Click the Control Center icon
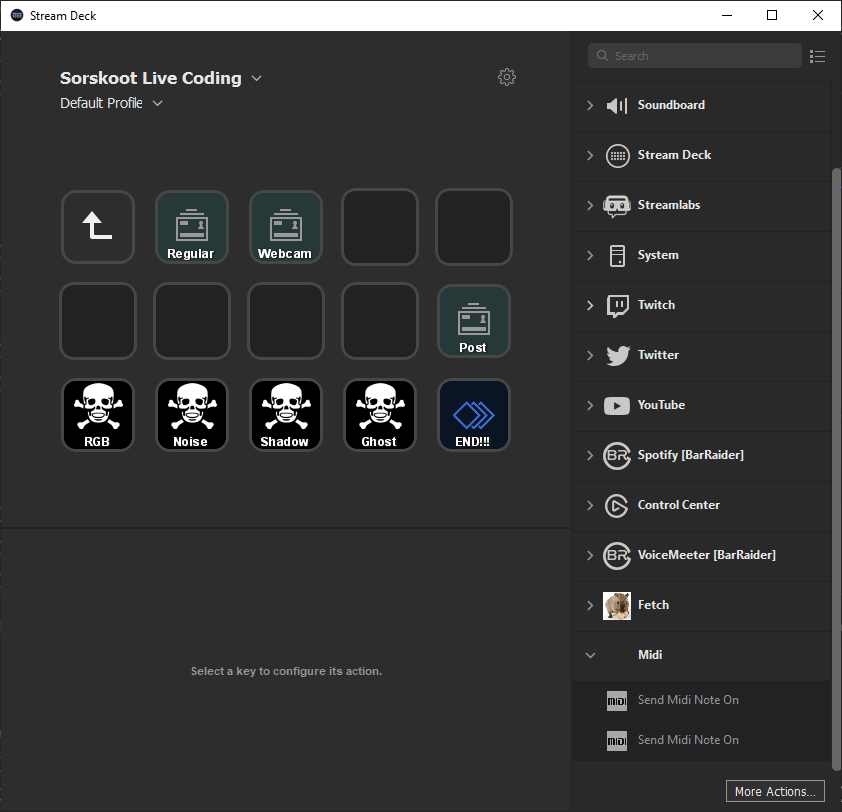 [x=616, y=505]
